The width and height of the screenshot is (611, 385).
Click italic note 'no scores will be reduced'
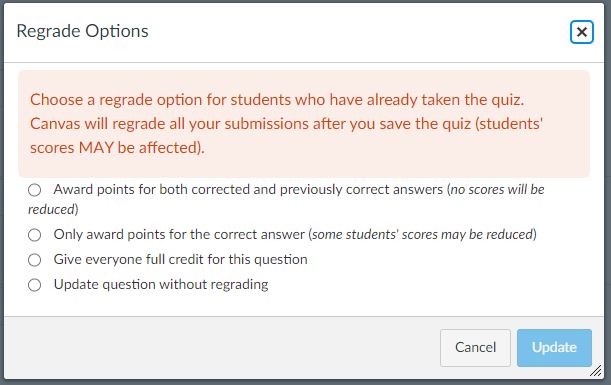(x=286, y=199)
